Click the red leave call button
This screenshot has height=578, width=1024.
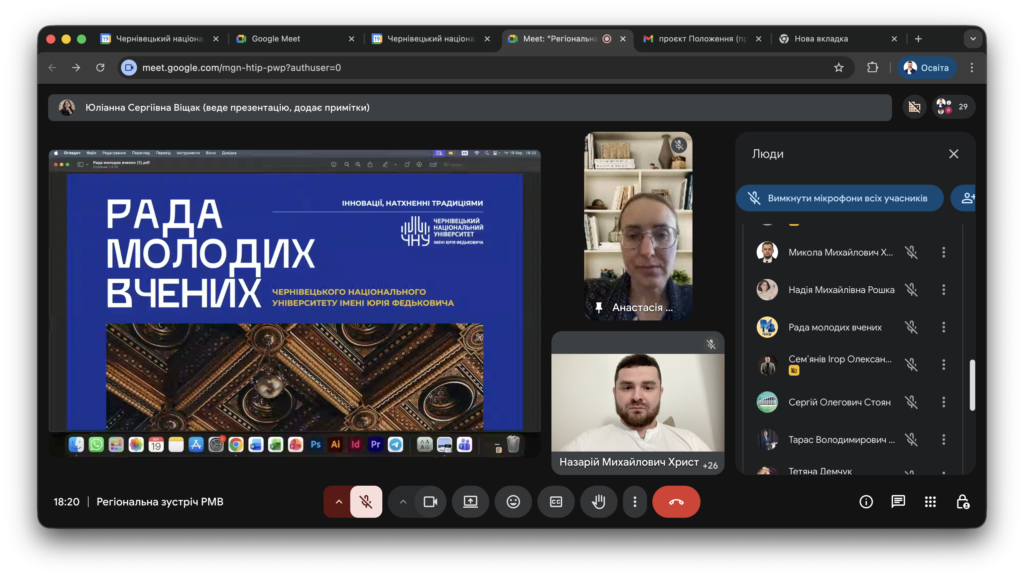point(676,502)
